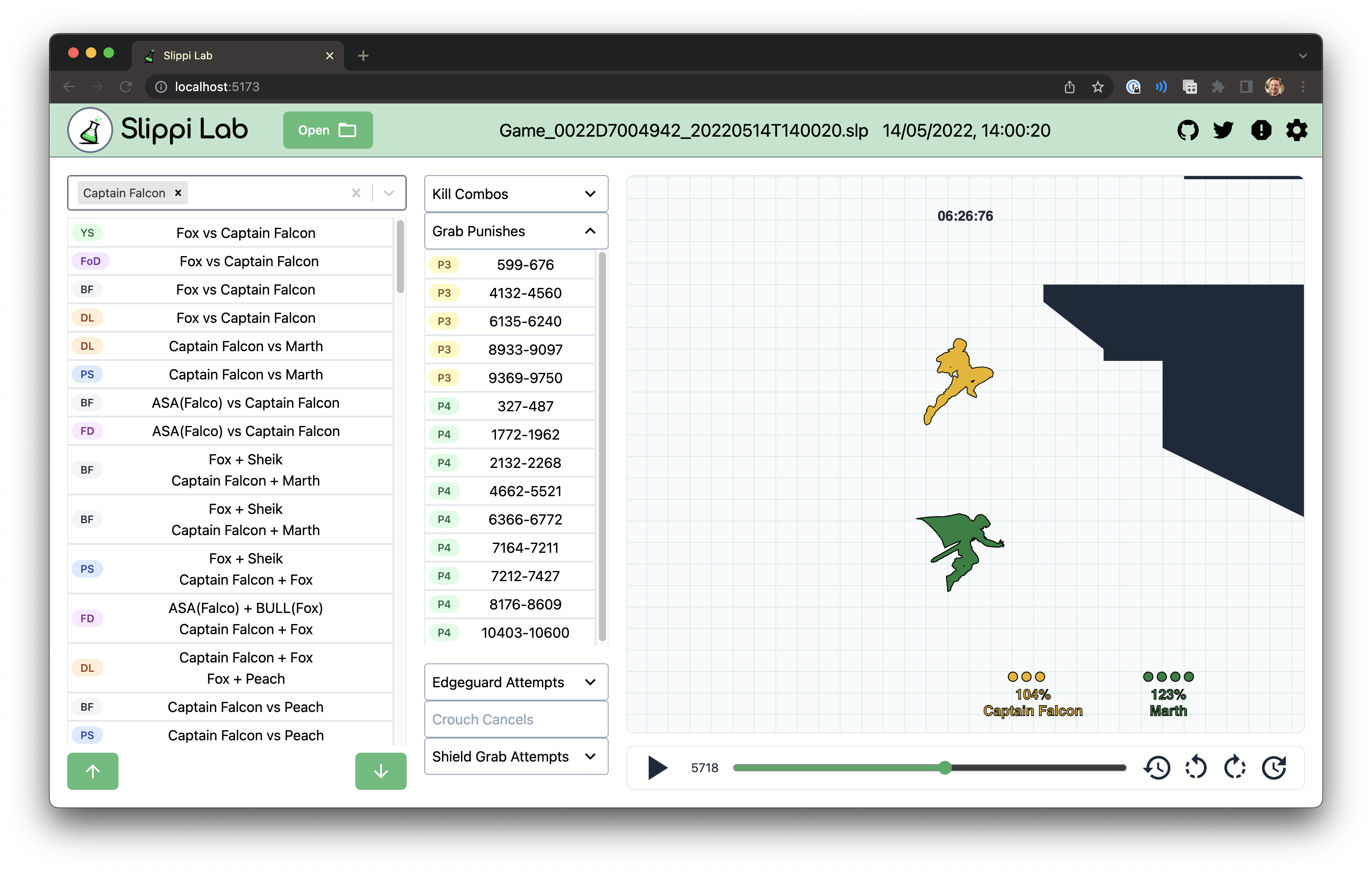Remove the Captain Falcon filter tag
The height and width of the screenshot is (873, 1372).
click(178, 193)
